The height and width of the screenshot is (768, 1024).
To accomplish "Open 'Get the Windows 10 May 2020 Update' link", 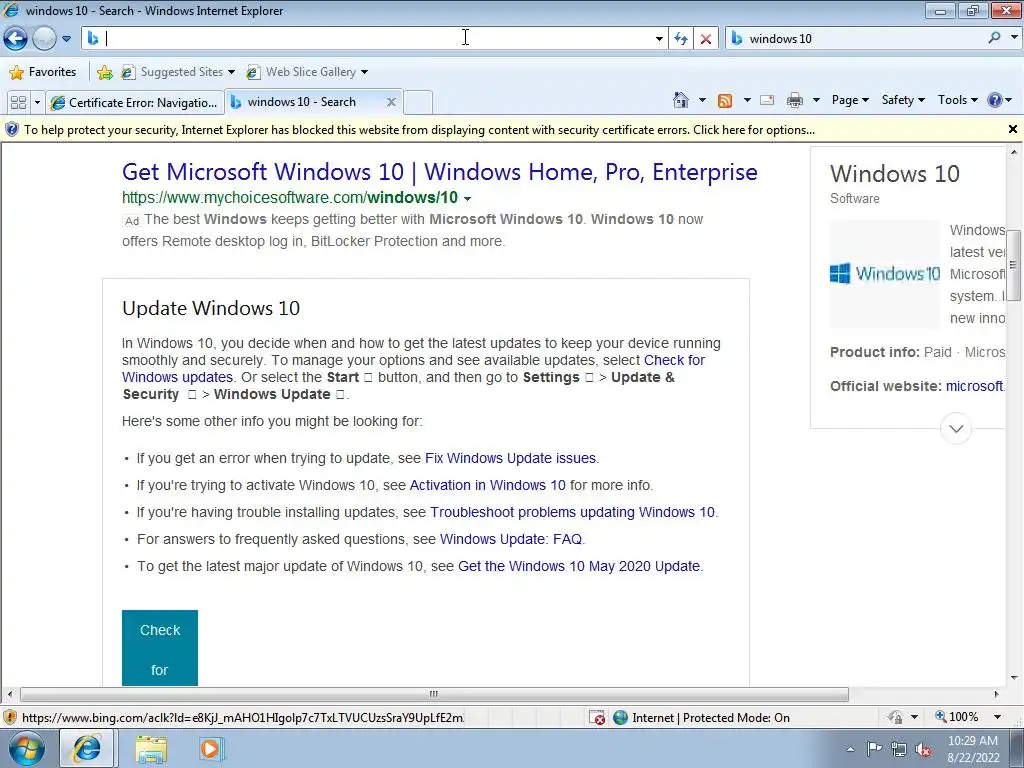I will tap(579, 566).
